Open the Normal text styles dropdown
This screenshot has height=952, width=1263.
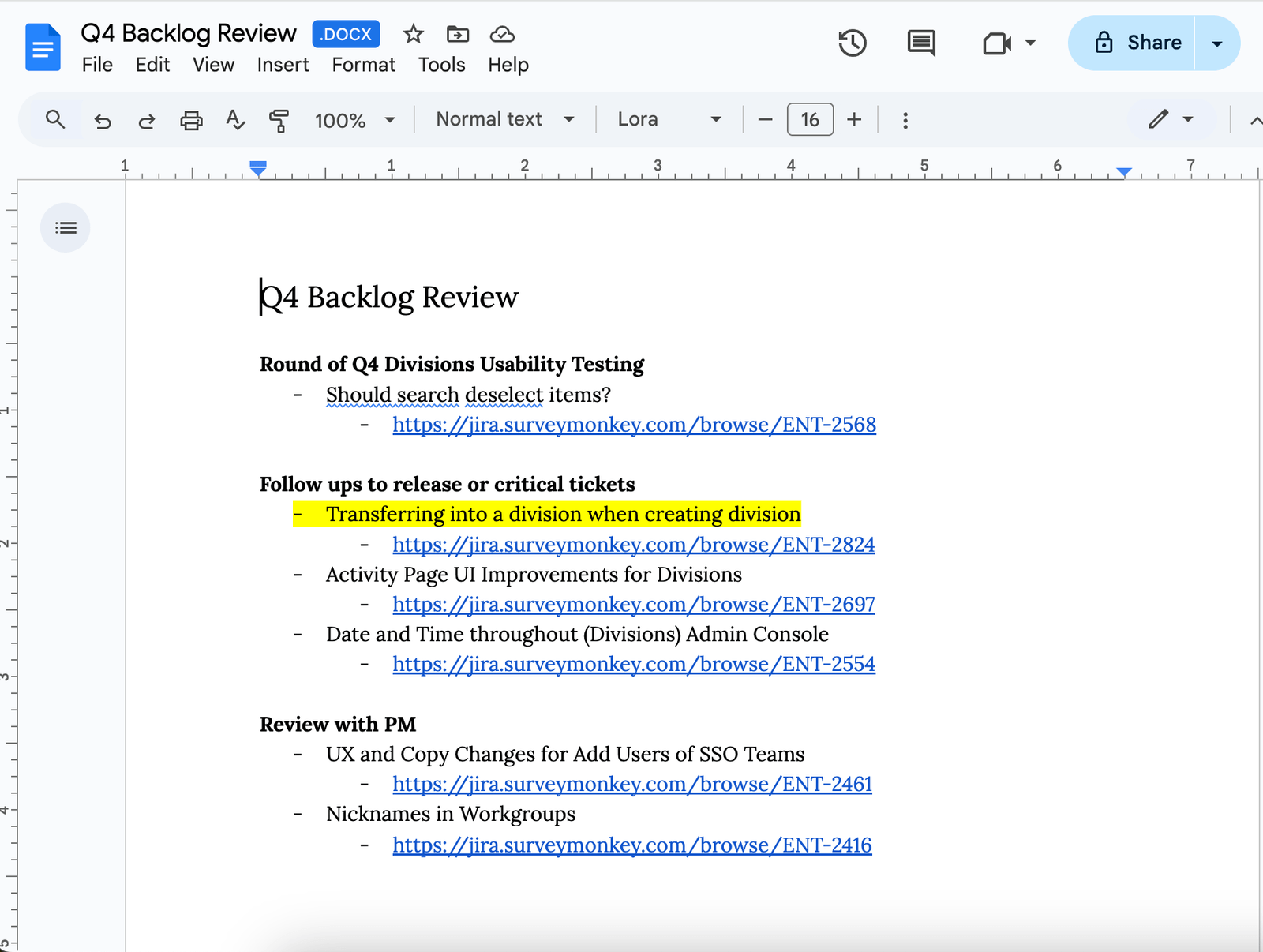(570, 120)
